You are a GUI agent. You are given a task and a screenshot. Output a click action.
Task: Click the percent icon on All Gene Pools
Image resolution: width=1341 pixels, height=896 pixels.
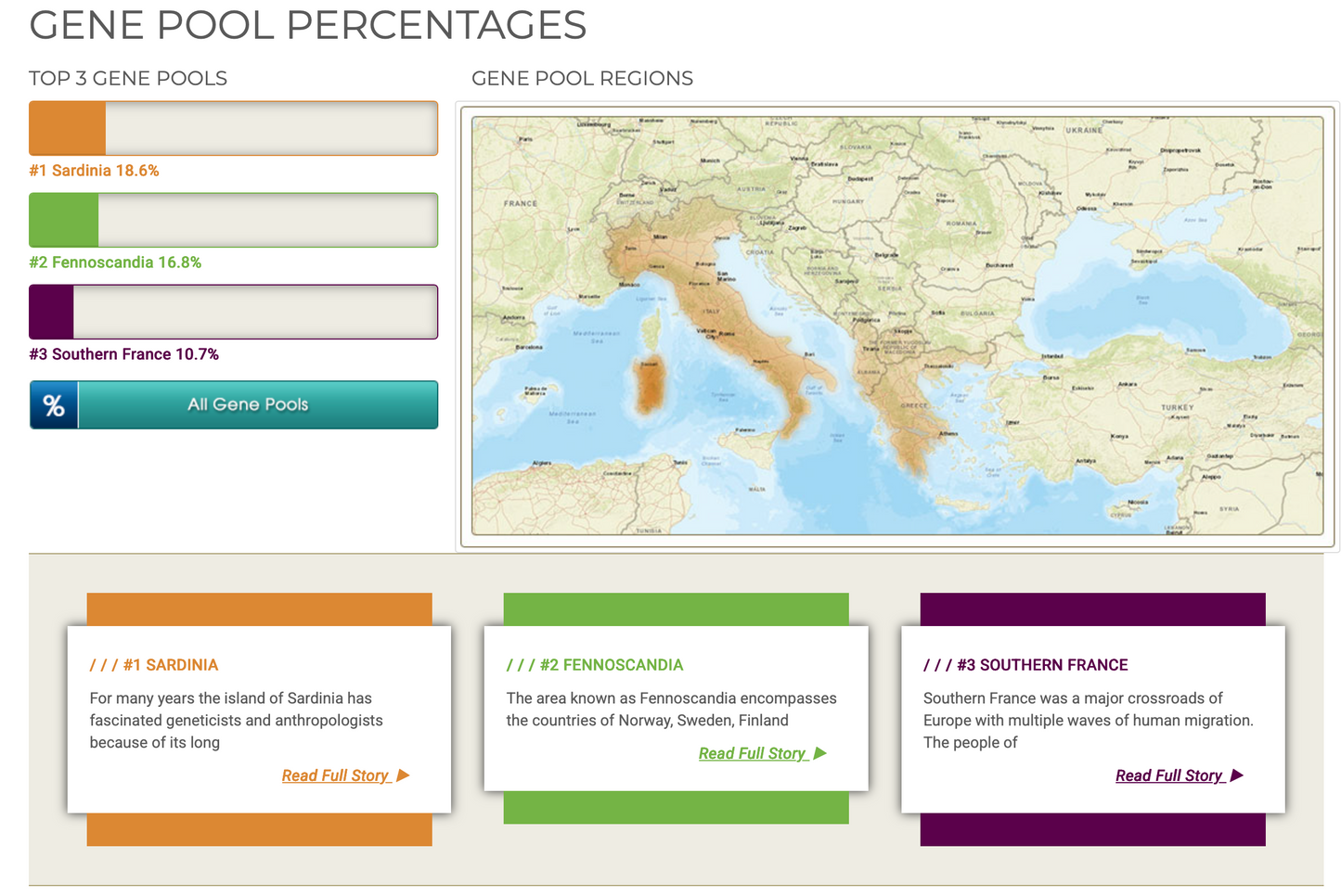54,405
